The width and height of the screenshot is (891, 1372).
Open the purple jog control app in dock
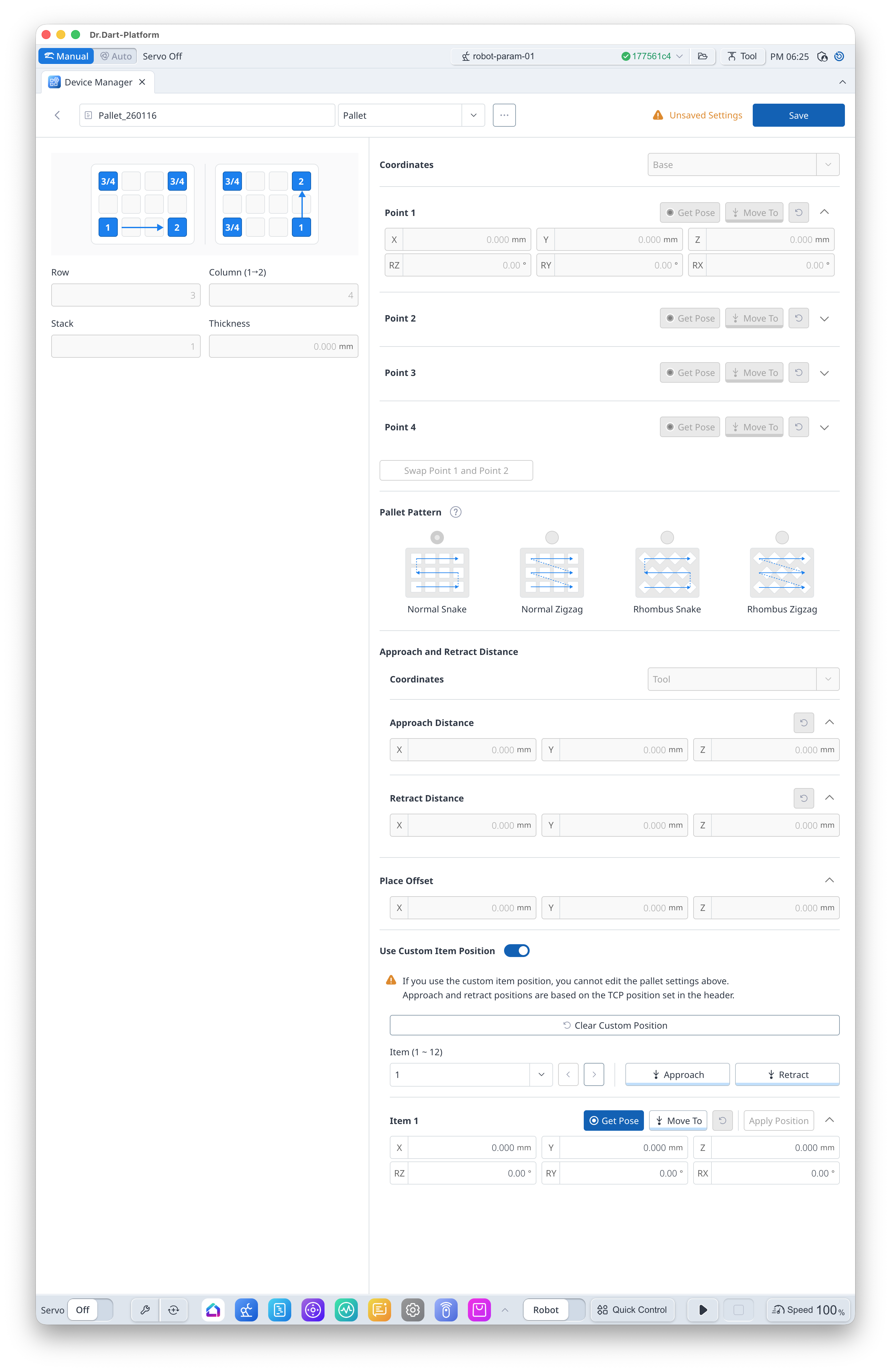tap(313, 1310)
